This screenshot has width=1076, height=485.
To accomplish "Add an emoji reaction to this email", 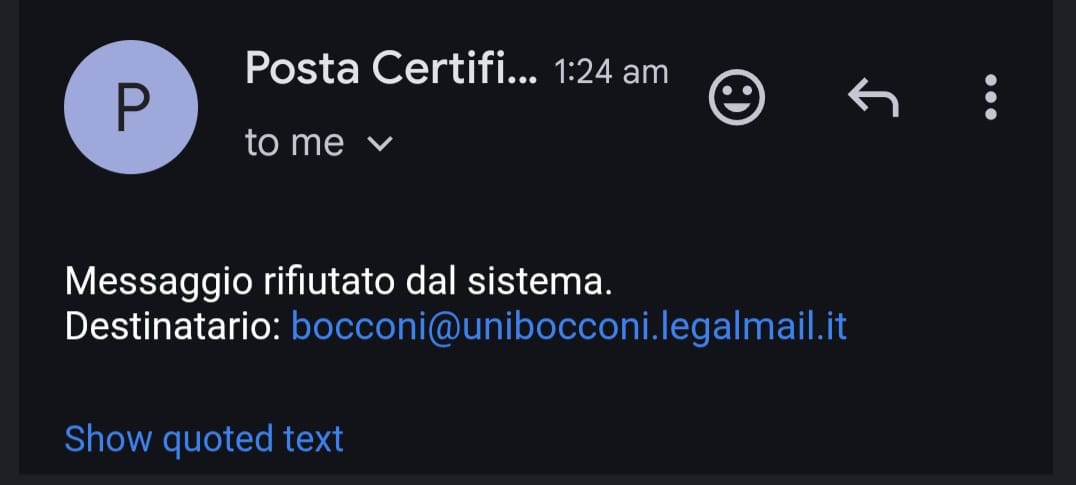I will tap(736, 98).
